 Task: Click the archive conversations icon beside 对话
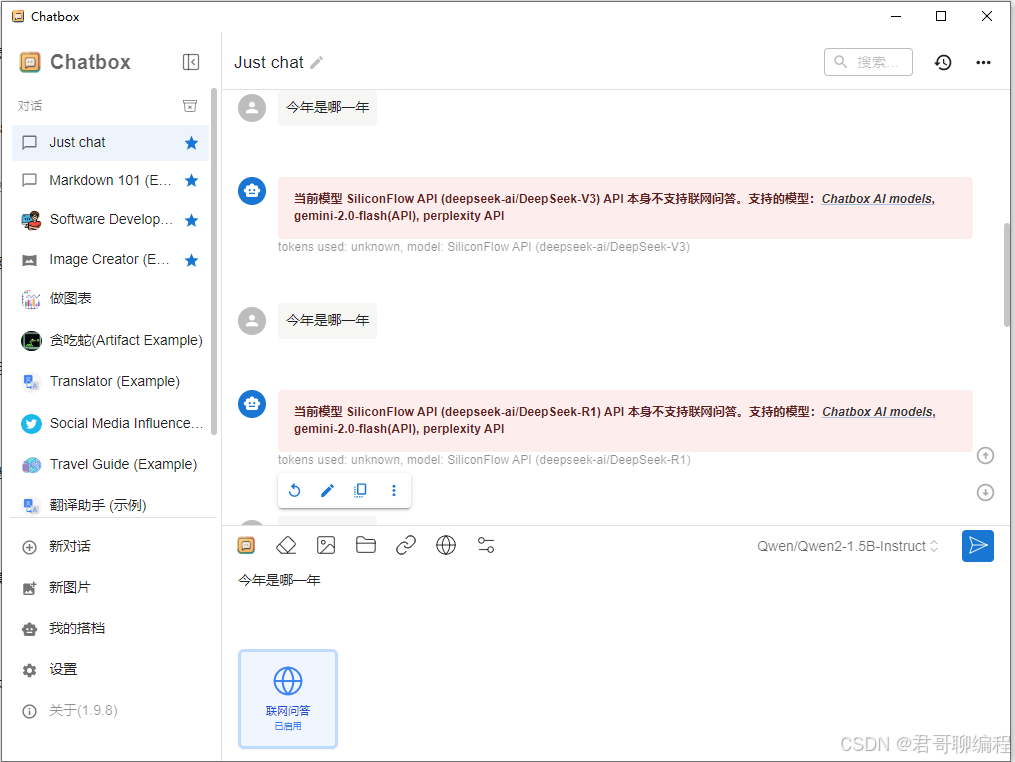coord(190,106)
